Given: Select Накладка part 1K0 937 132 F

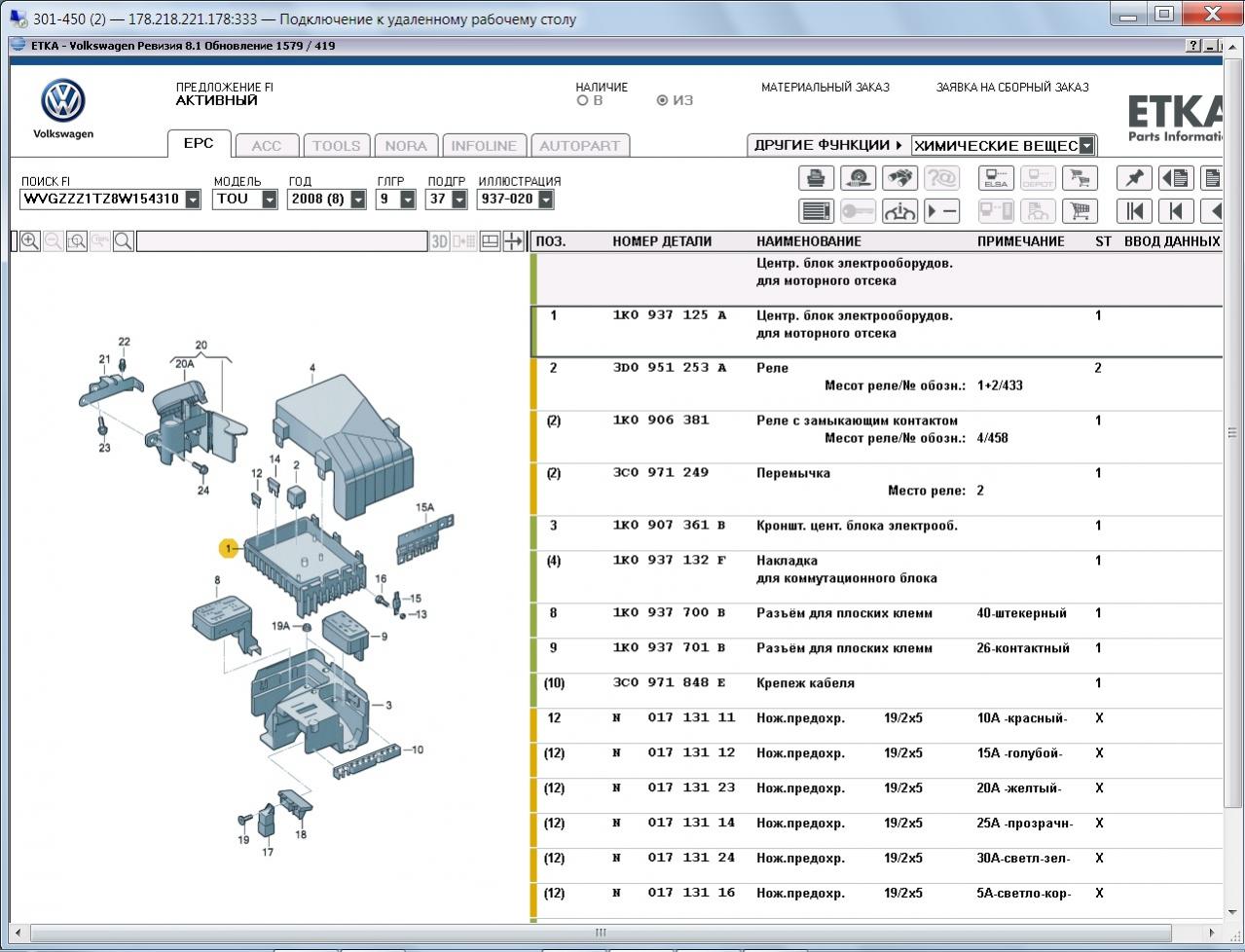Looking at the screenshot, I should (x=876, y=577).
